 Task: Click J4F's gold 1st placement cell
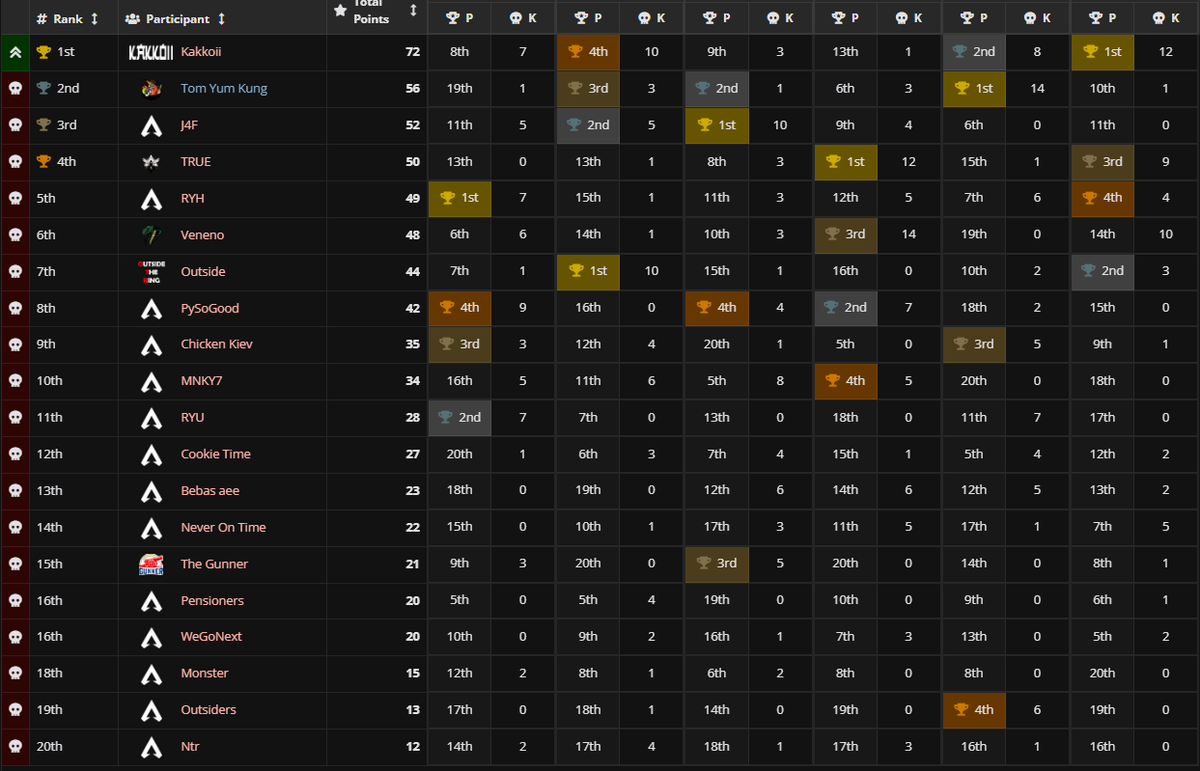pyautogui.click(x=717, y=125)
